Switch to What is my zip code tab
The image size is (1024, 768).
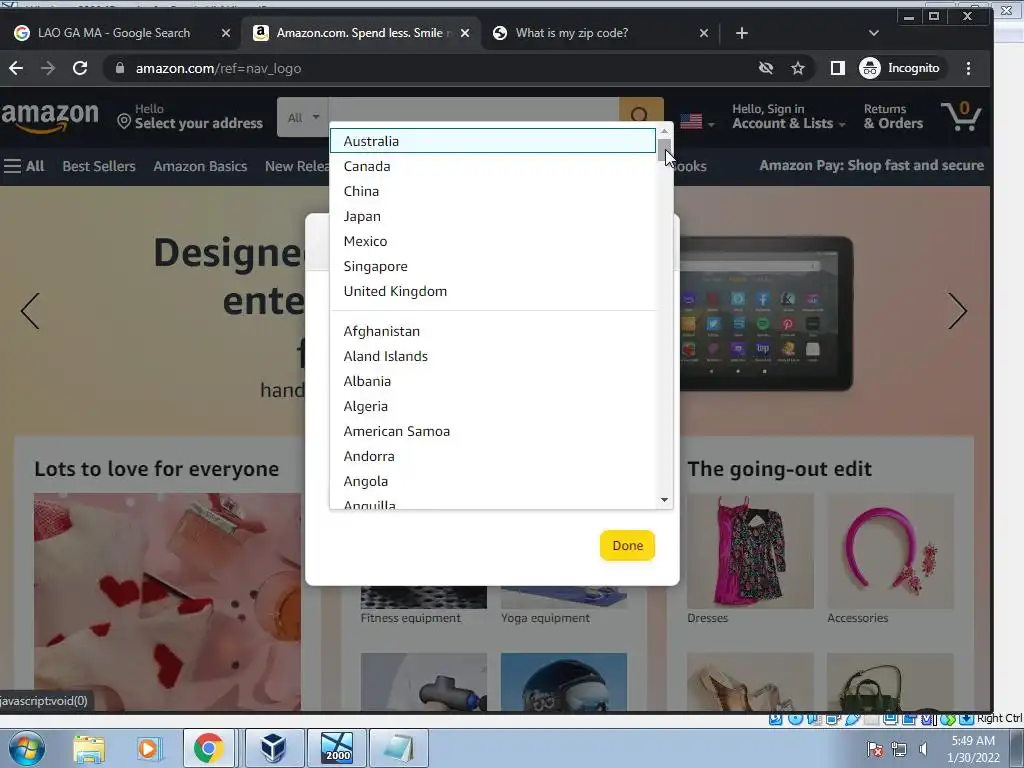coord(571,33)
